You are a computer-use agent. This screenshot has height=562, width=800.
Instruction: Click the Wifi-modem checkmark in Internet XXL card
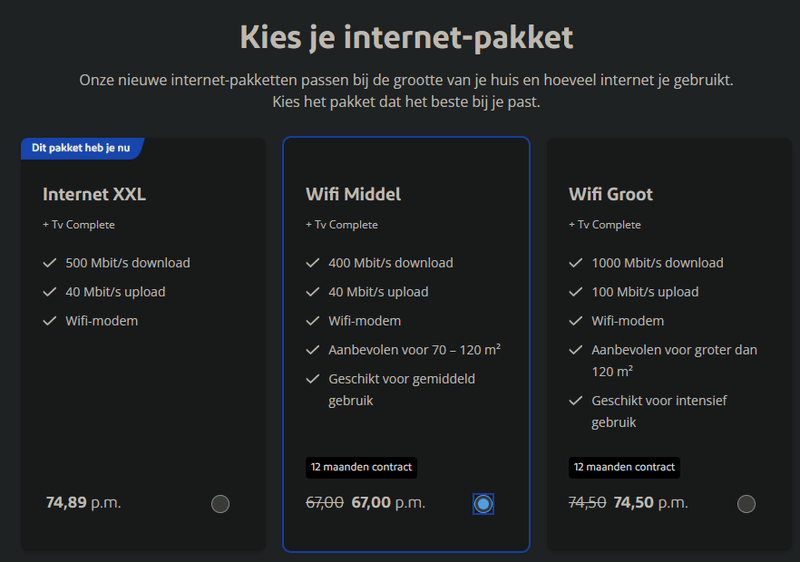point(49,321)
